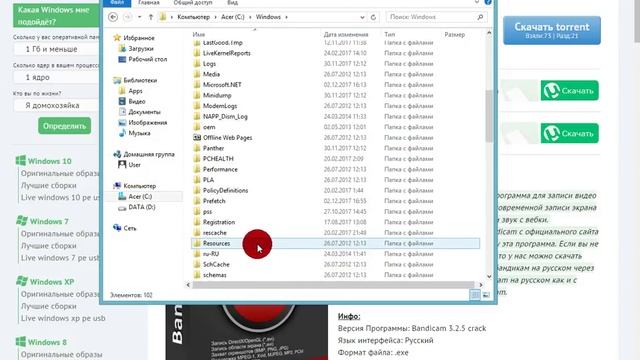Click the Скачать torrent button on webpage
The image size is (640, 360).
(x=552, y=30)
